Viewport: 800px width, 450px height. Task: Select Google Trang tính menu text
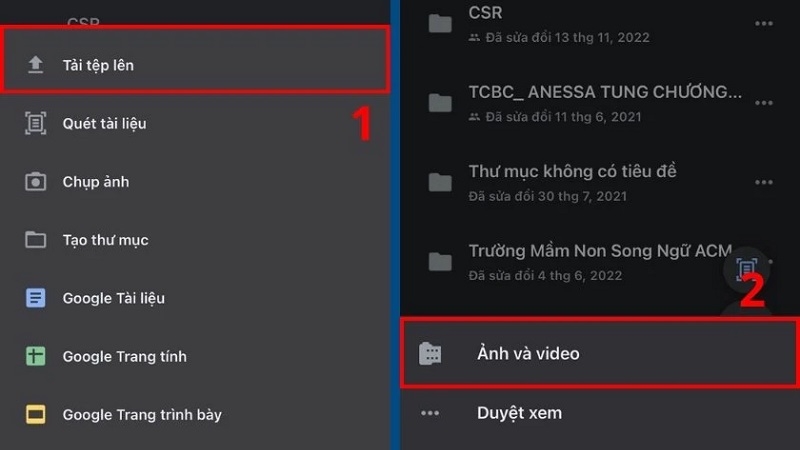[x=124, y=356]
